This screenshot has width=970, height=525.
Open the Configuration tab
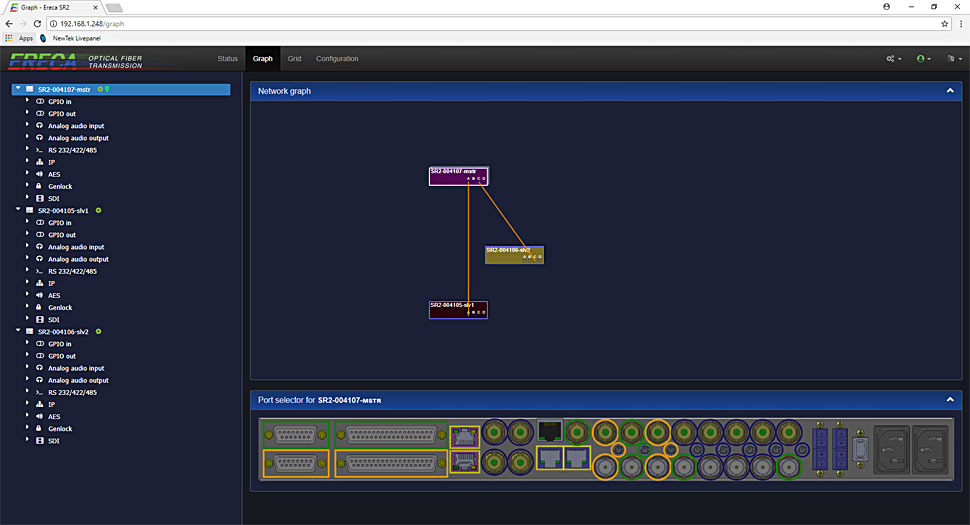(x=337, y=59)
